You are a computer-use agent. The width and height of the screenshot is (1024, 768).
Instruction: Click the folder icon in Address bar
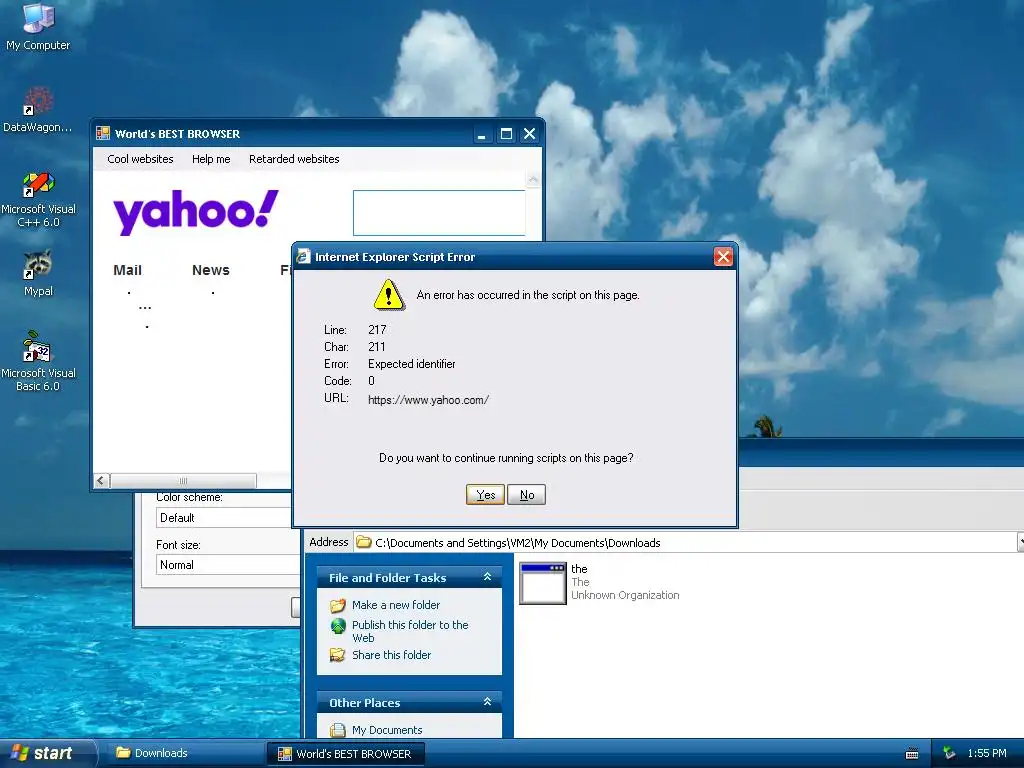[x=364, y=542]
